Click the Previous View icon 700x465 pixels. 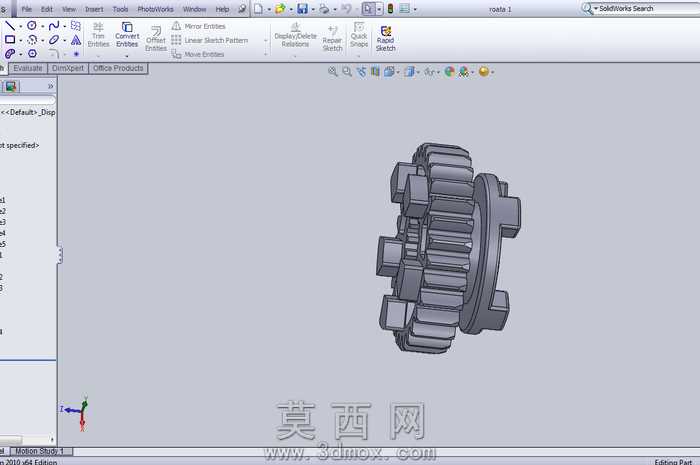coord(361,71)
